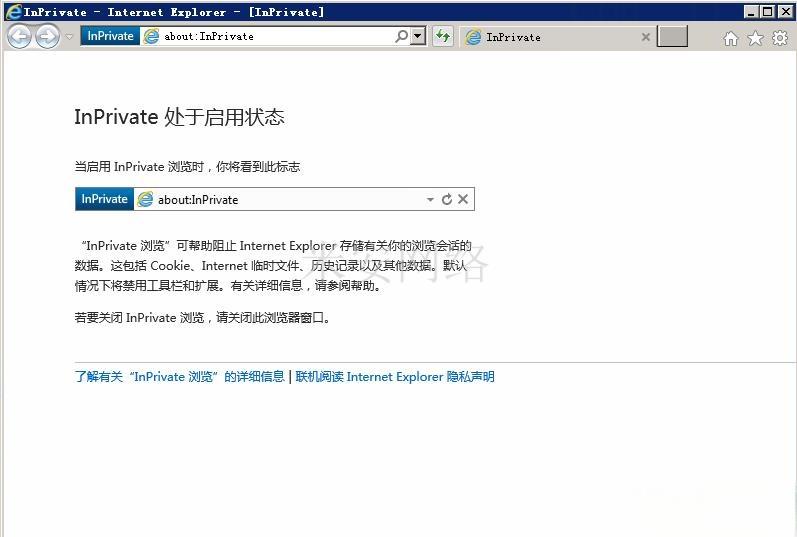
Task: Click the Back navigation arrow
Action: pos(20,37)
